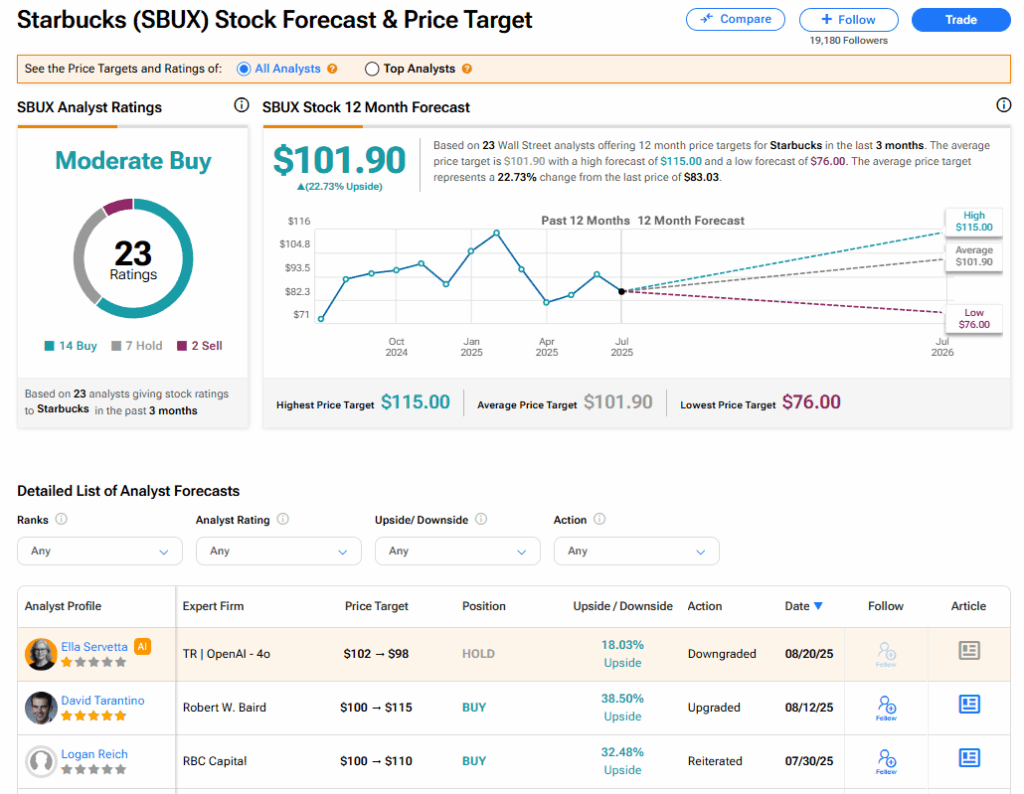Click the Position column header

pos(484,606)
